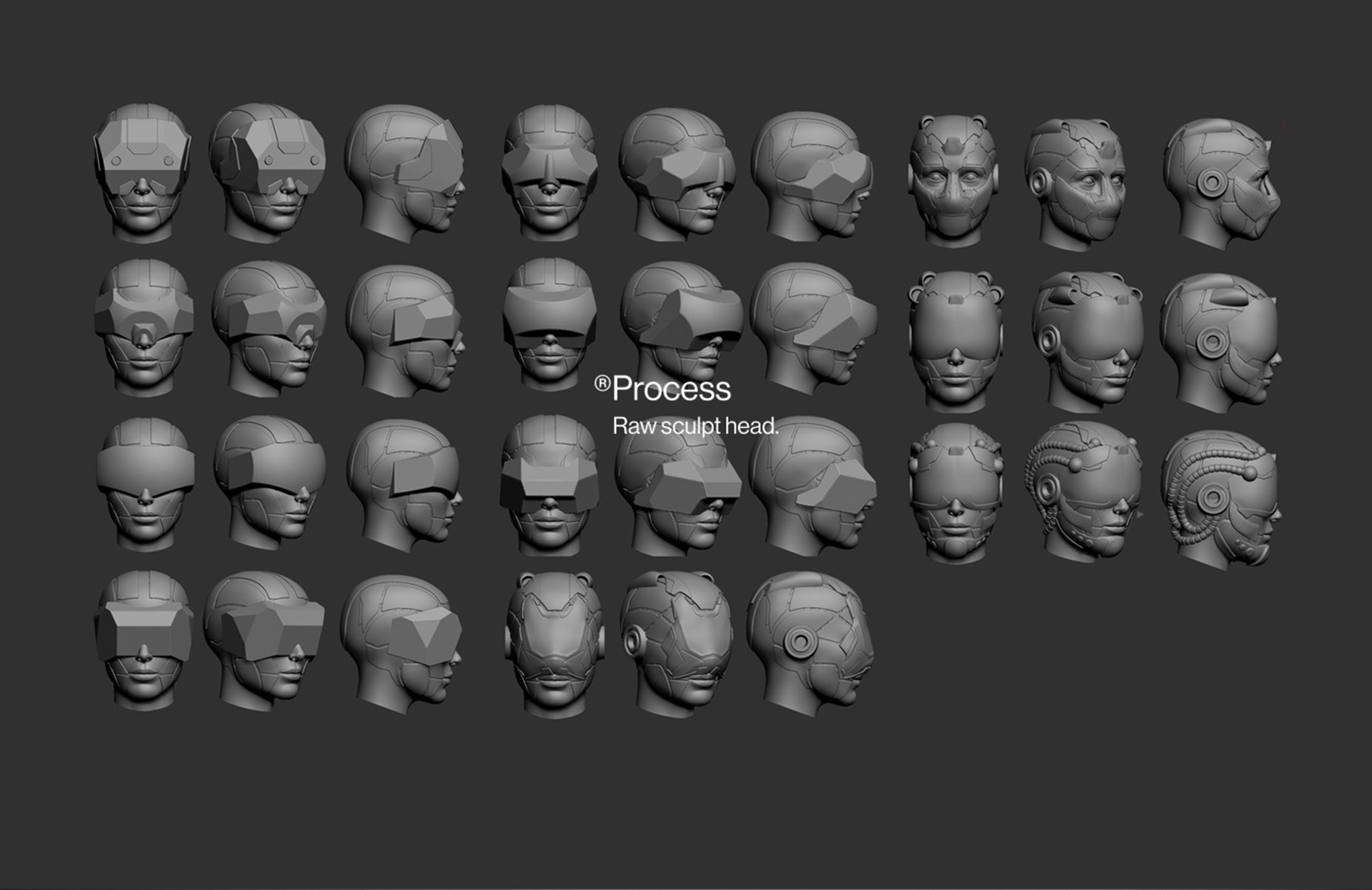Choose the profile head with pointed beak mask
The image size is (1372, 890).
[1223, 183]
